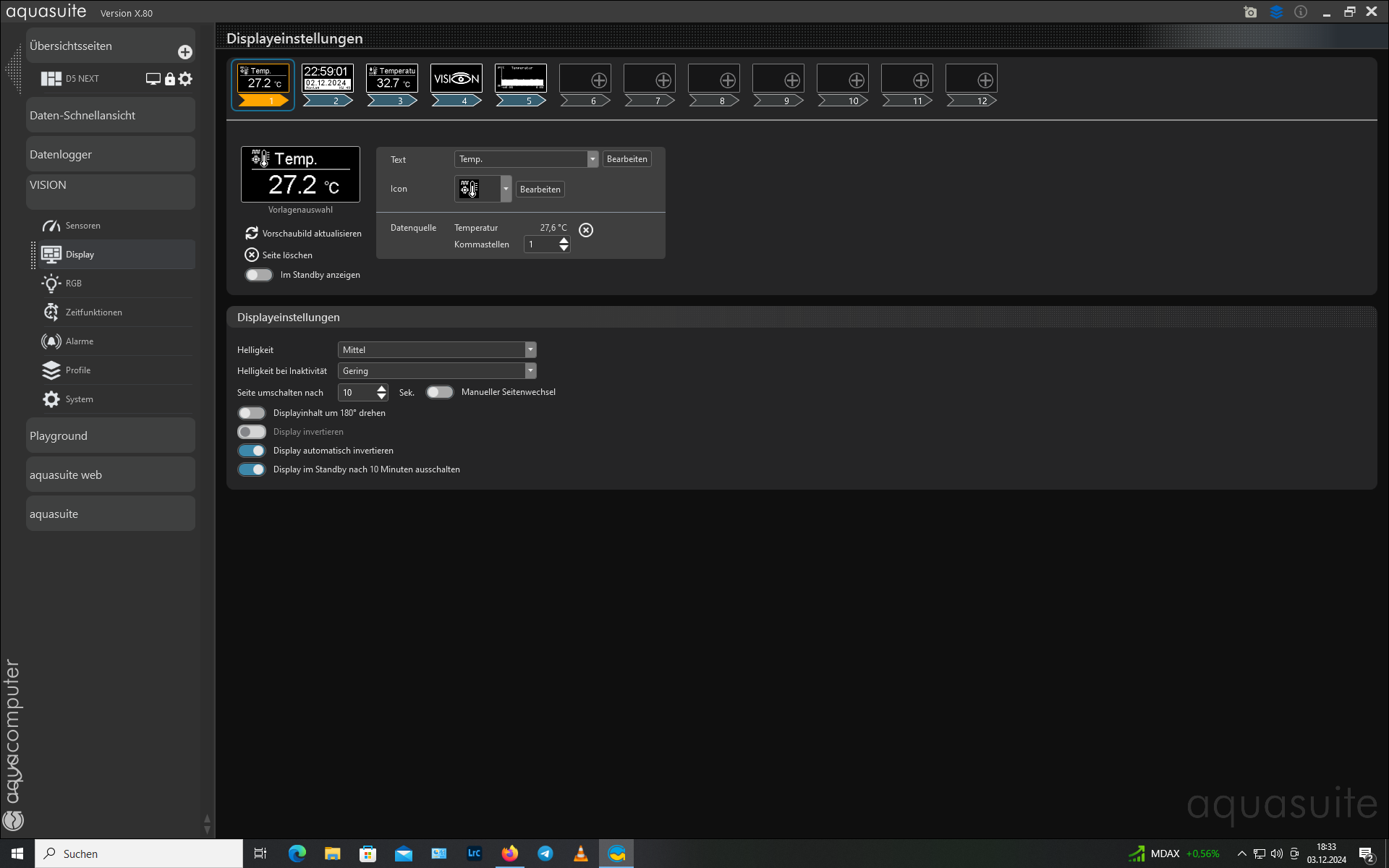
Task: Click Bearbeiten button next to Text
Action: pos(626,159)
